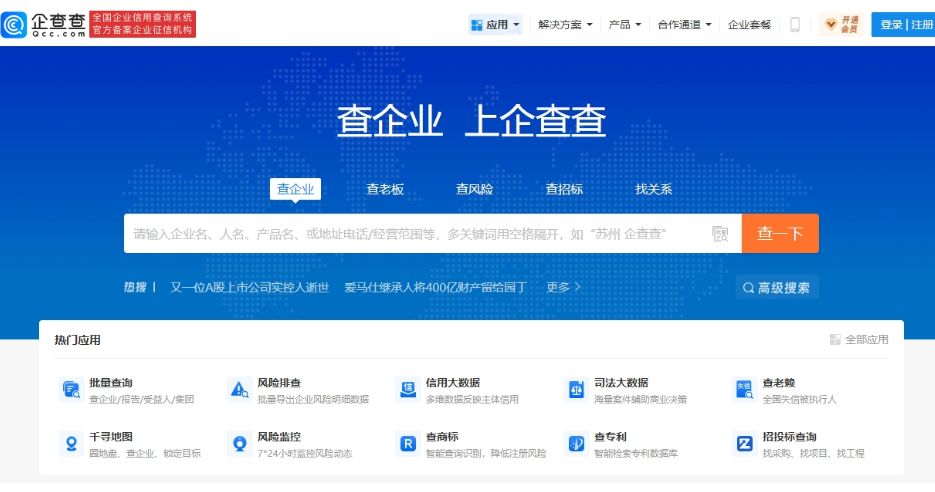This screenshot has height=492, width=935.
Task: Click the 热门应用 section heading
Action: click(x=78, y=340)
